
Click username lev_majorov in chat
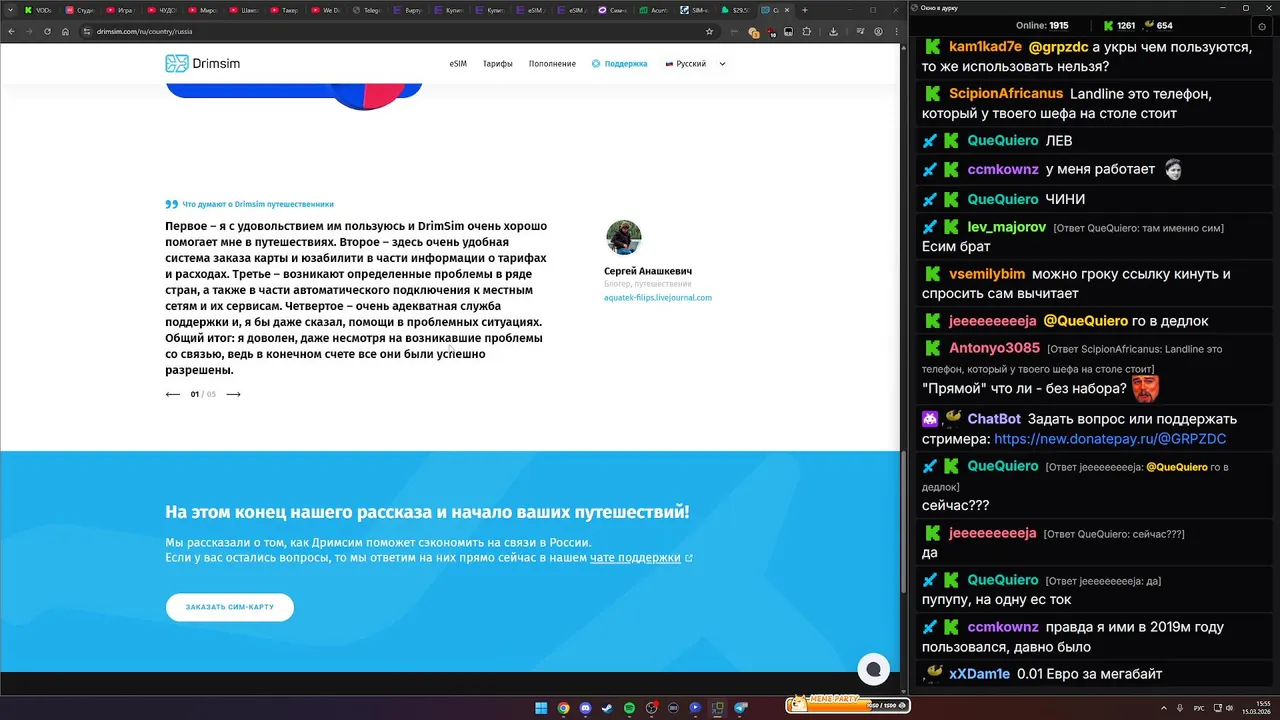(1006, 227)
